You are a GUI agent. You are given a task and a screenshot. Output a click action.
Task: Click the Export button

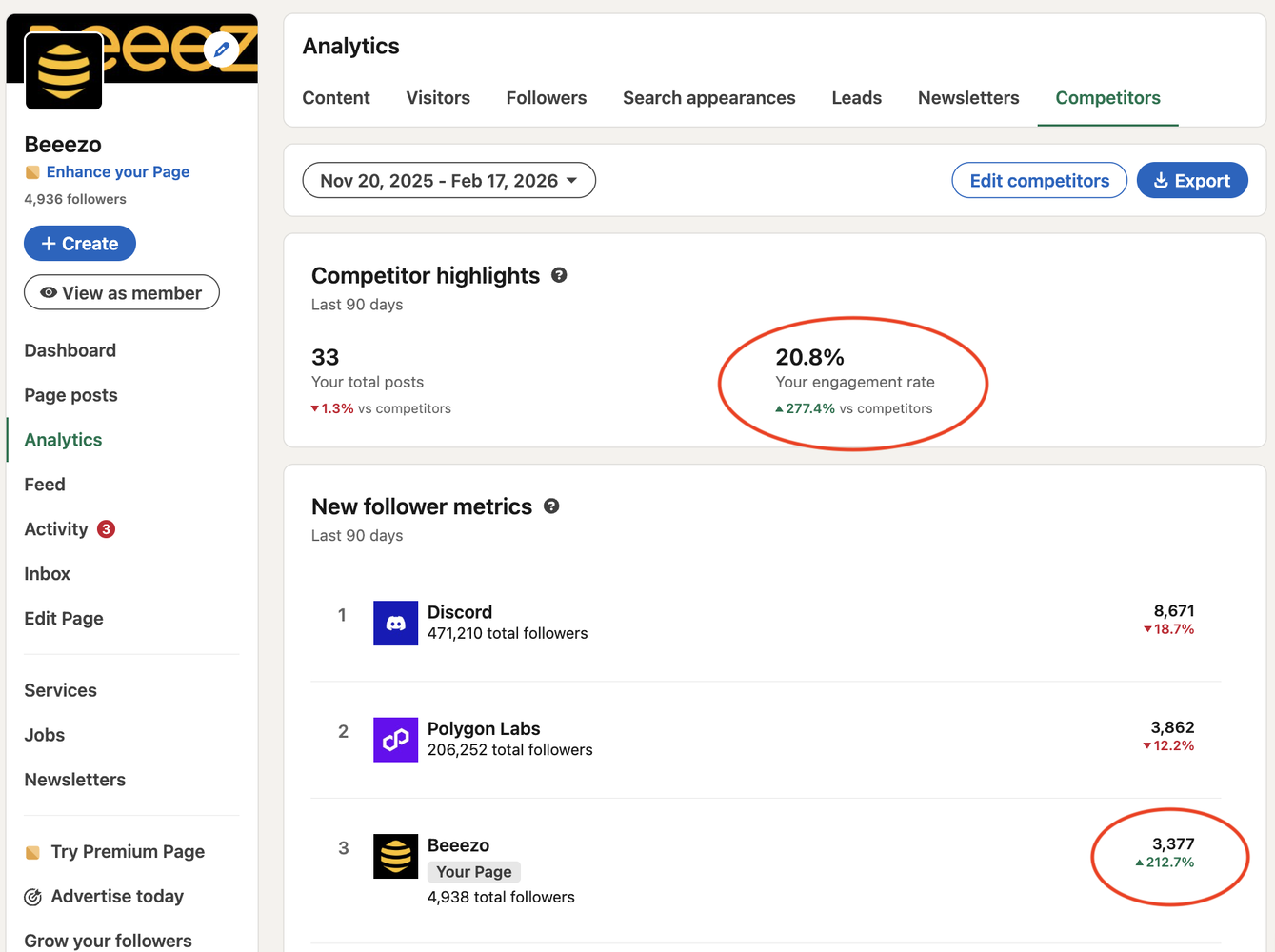click(x=1192, y=181)
